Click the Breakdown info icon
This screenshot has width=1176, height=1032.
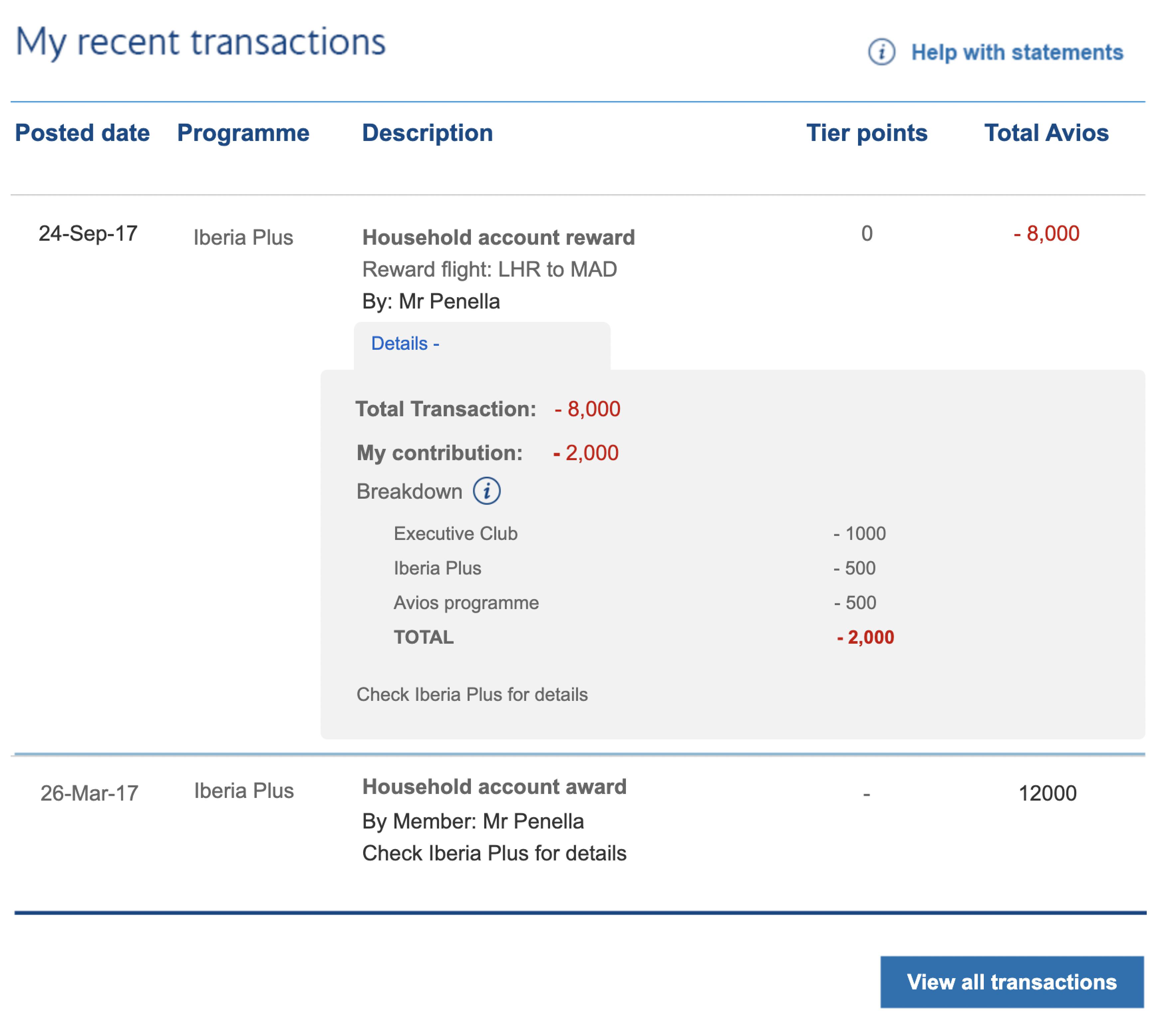pos(486,491)
